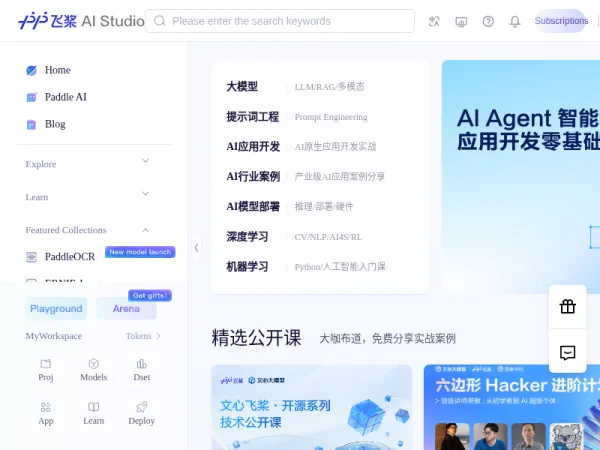Open the monitor dashboard icon in header
Image resolution: width=600 pixels, height=450 pixels.
(461, 21)
